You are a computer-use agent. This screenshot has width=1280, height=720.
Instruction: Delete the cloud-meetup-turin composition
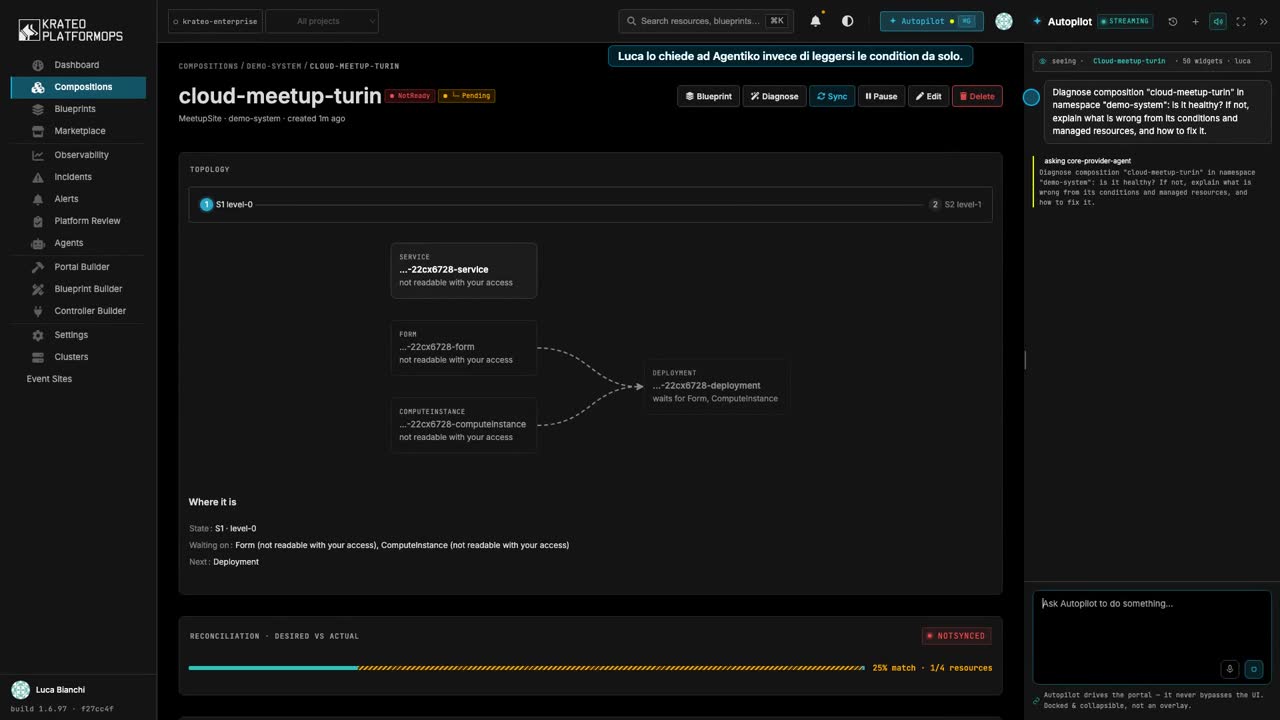[977, 96]
